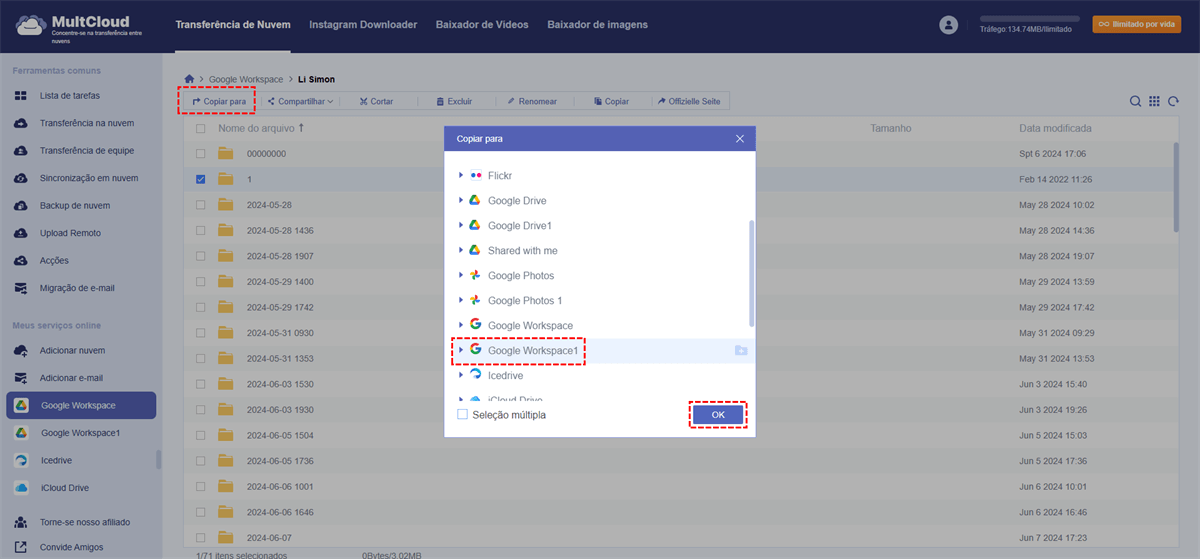Click the refresh icon
The width and height of the screenshot is (1200, 559).
(1174, 101)
